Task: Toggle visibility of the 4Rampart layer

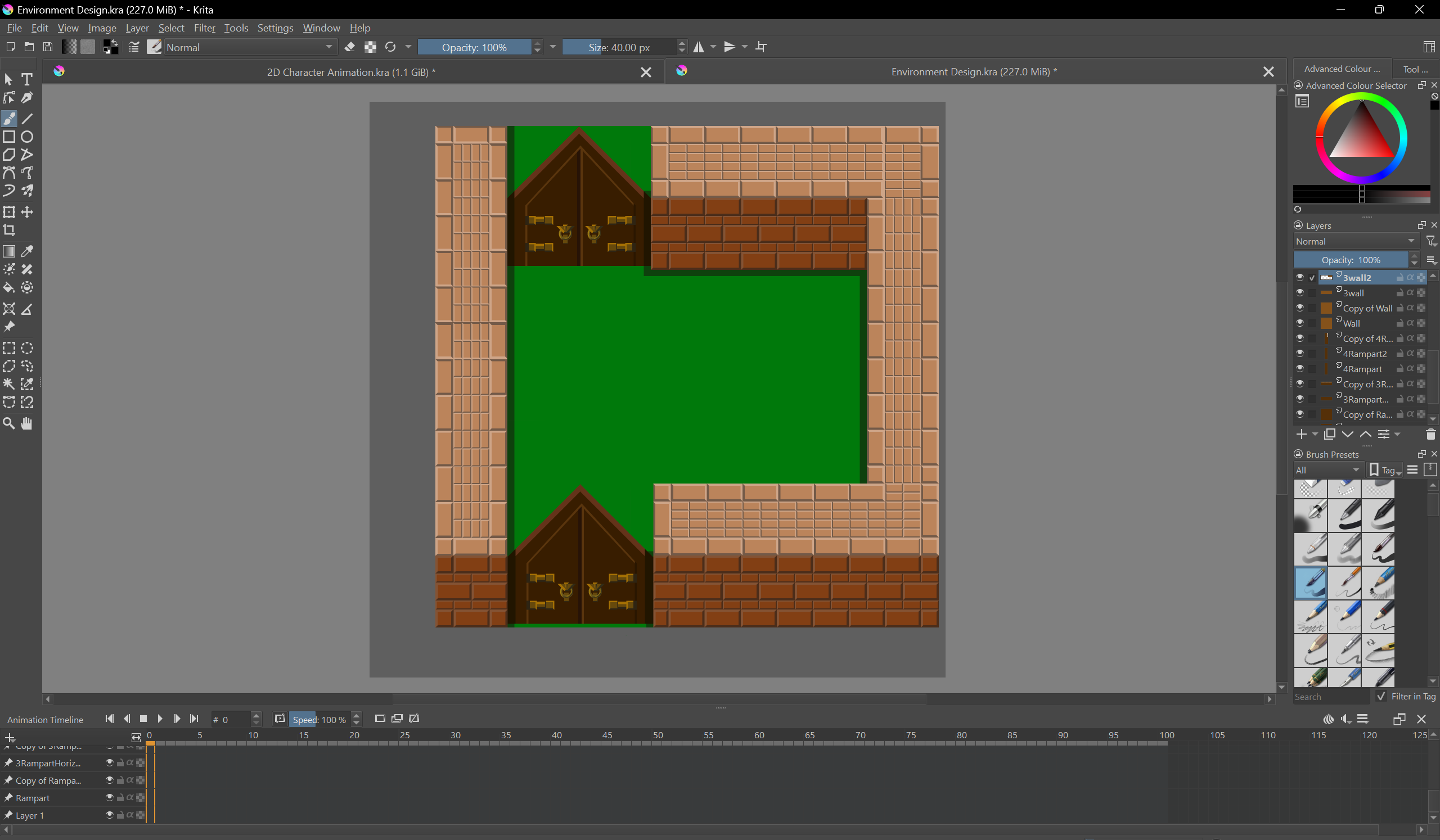Action: 1299,369
